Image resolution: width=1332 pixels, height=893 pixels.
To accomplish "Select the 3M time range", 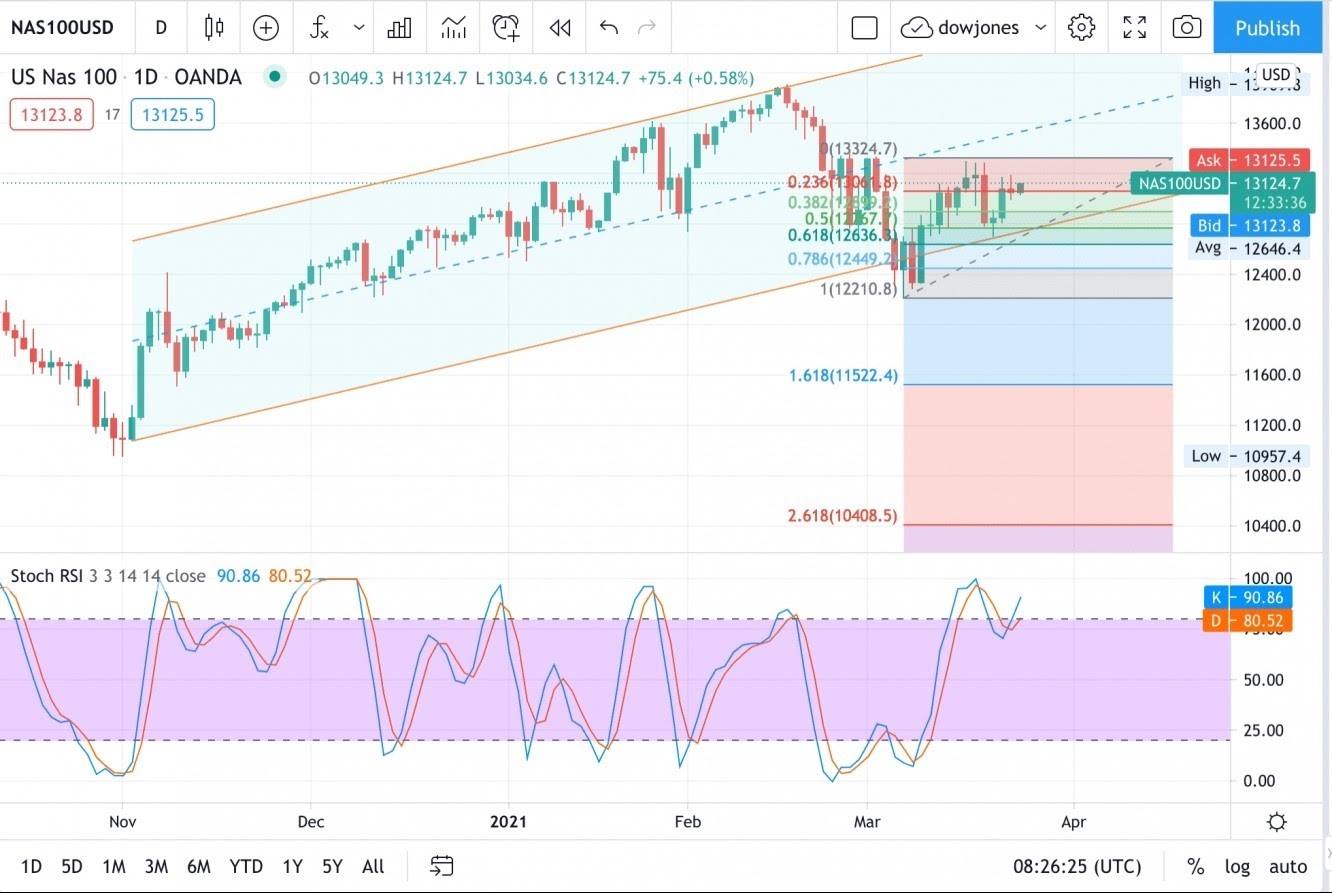I will tap(155, 866).
